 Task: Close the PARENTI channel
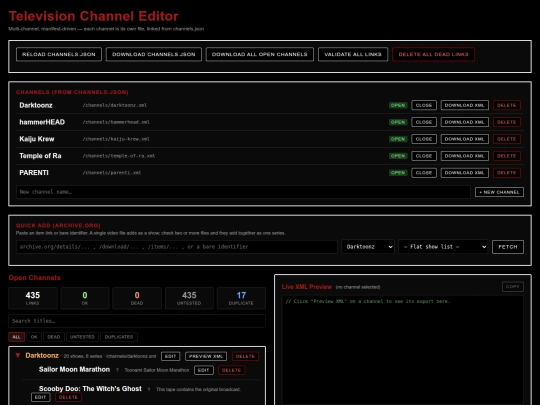[424, 173]
